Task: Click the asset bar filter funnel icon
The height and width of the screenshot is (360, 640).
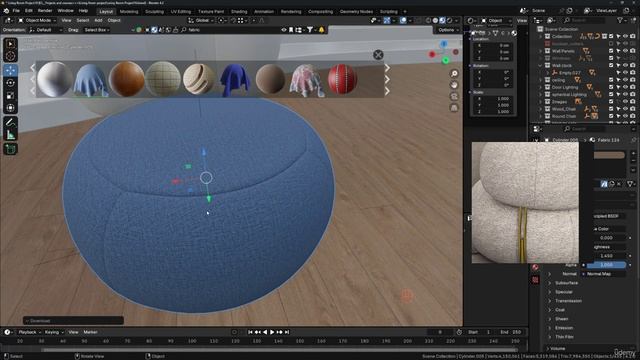Action: (x=310, y=30)
